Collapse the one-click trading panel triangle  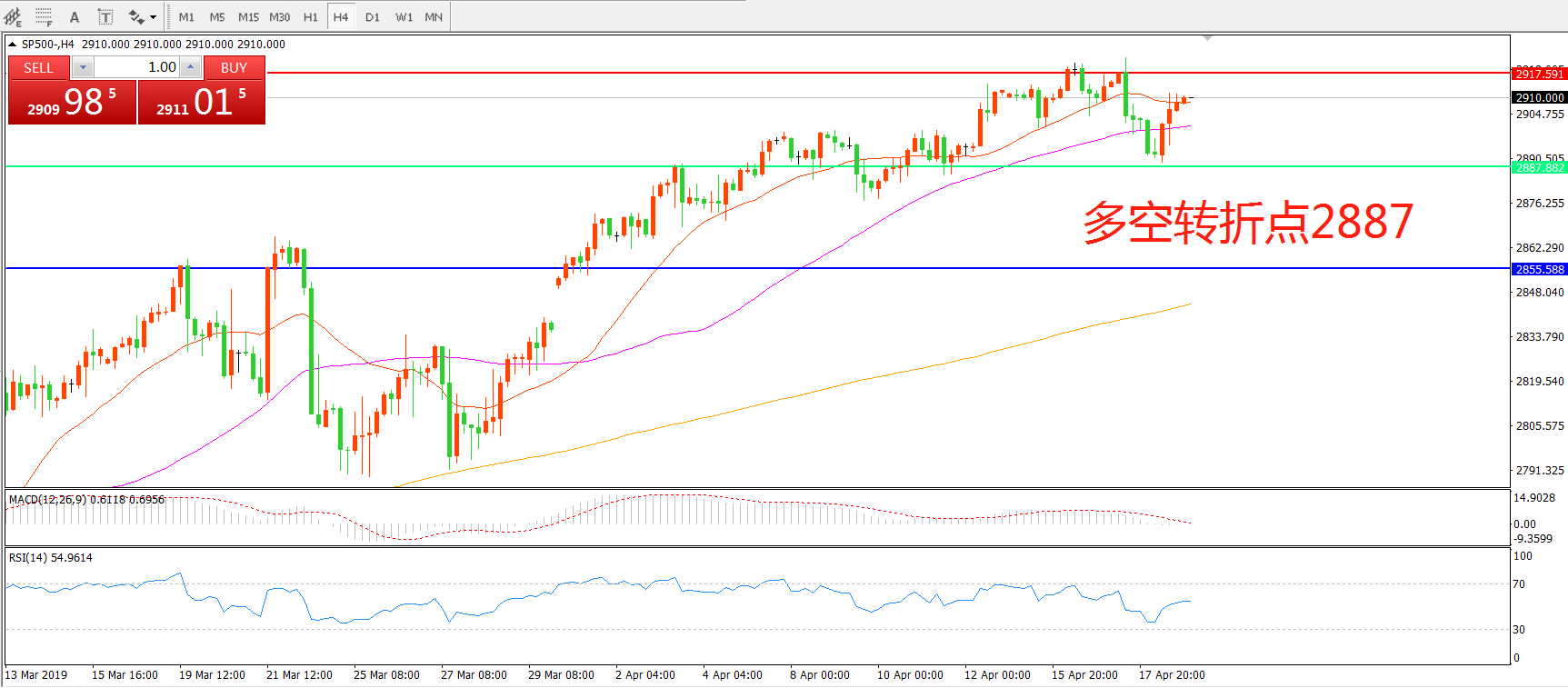pyautogui.click(x=12, y=44)
